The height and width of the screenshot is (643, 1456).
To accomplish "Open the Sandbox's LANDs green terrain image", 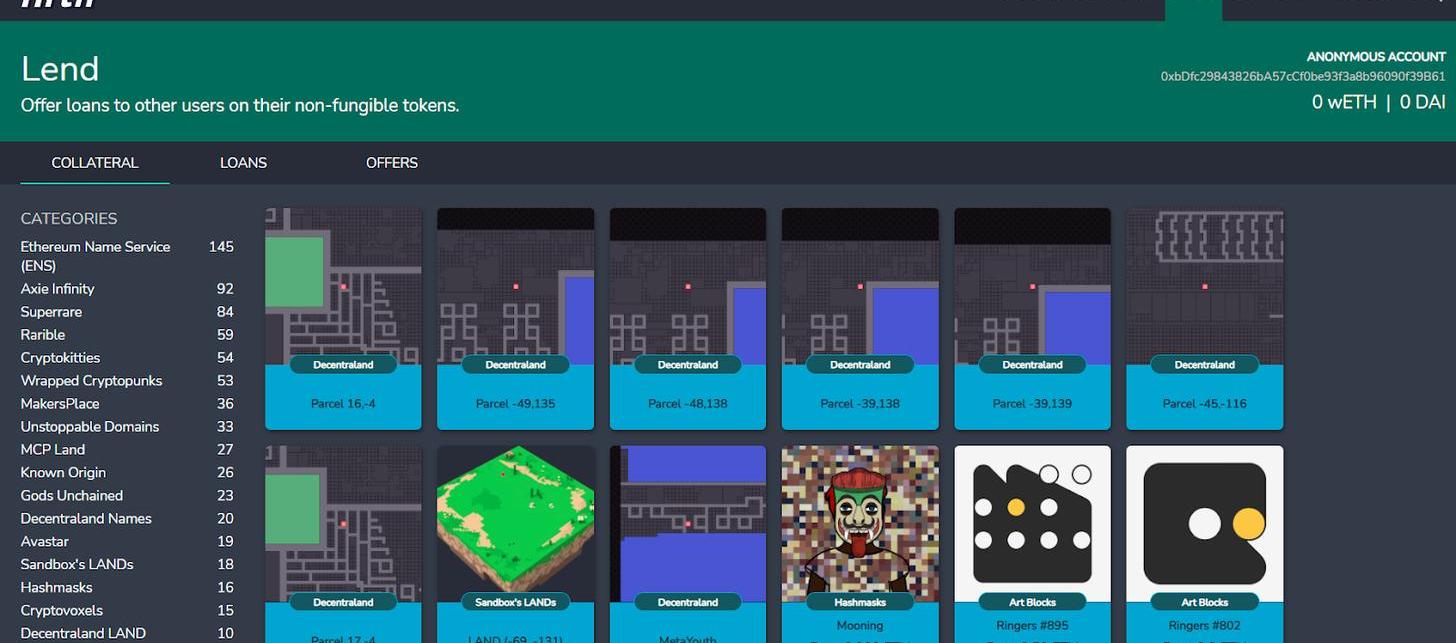I will (515, 520).
